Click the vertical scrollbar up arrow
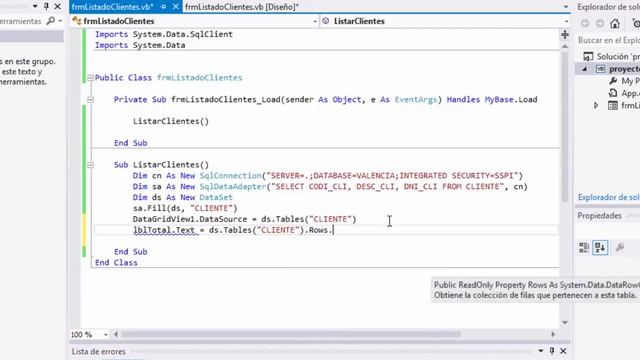Screen dimensions: 640x360 point(565,47)
